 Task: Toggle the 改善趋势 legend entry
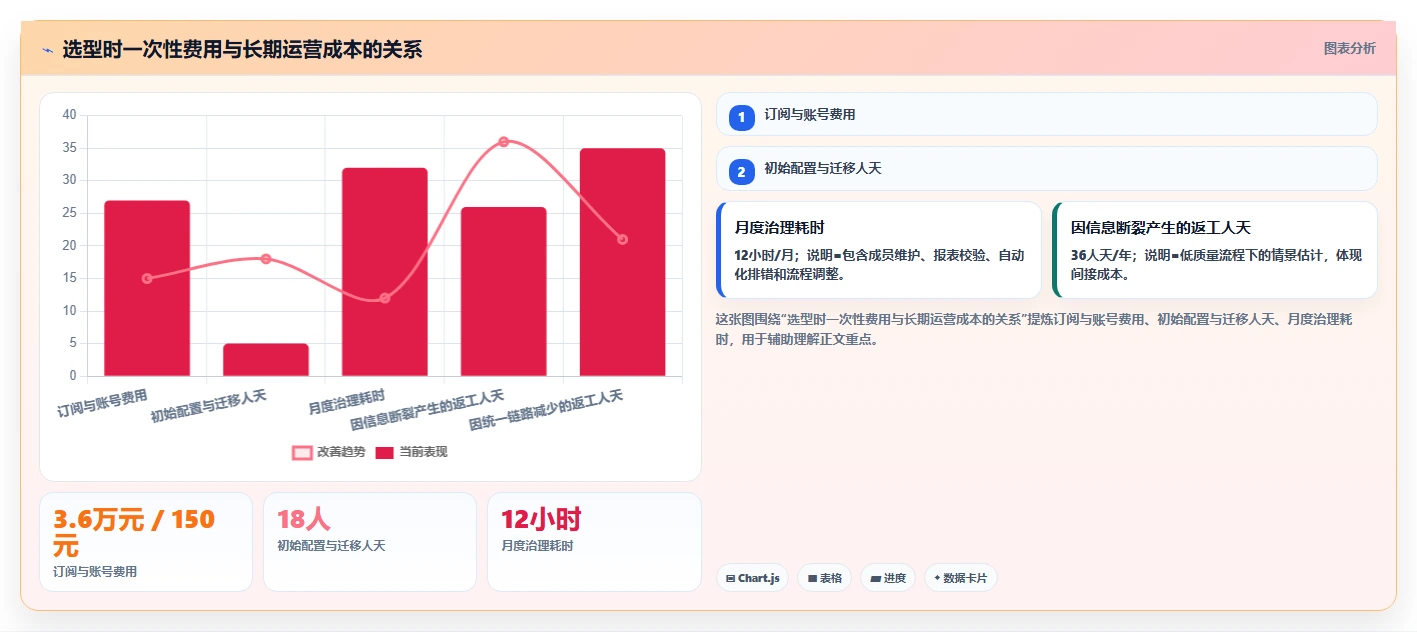pyautogui.click(x=329, y=452)
